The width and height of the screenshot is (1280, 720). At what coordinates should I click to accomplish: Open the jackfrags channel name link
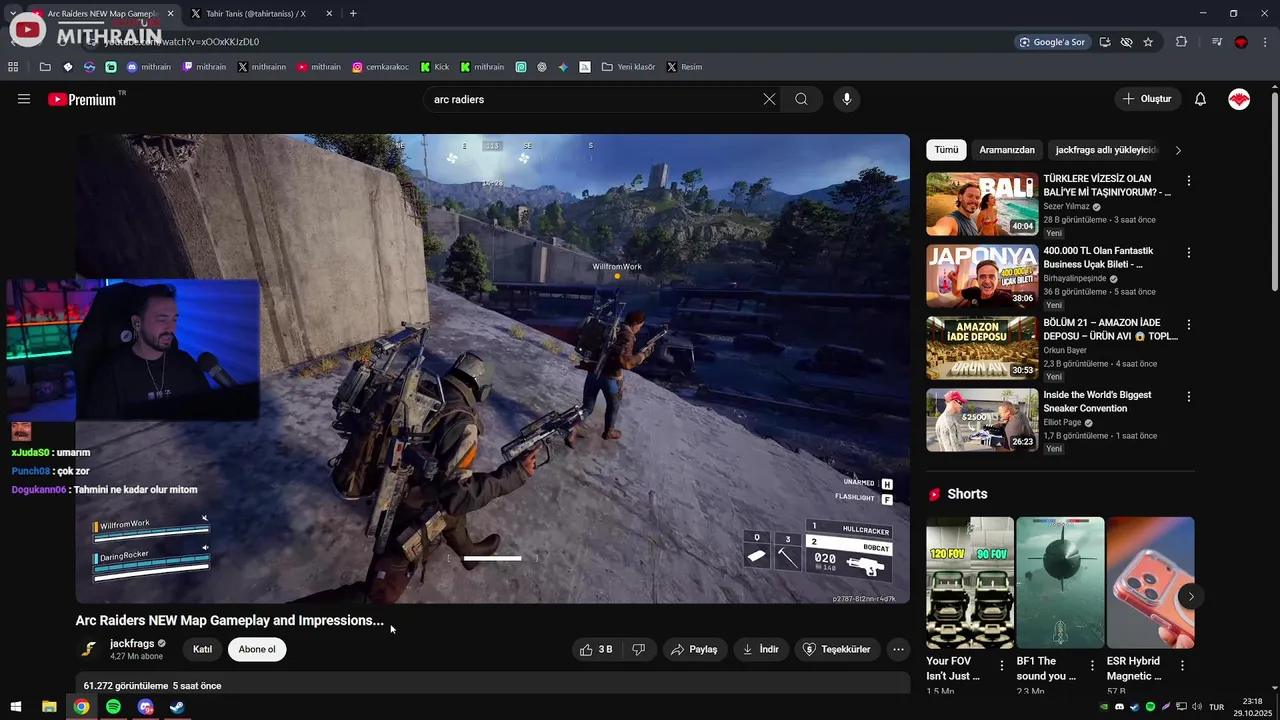[x=132, y=643]
